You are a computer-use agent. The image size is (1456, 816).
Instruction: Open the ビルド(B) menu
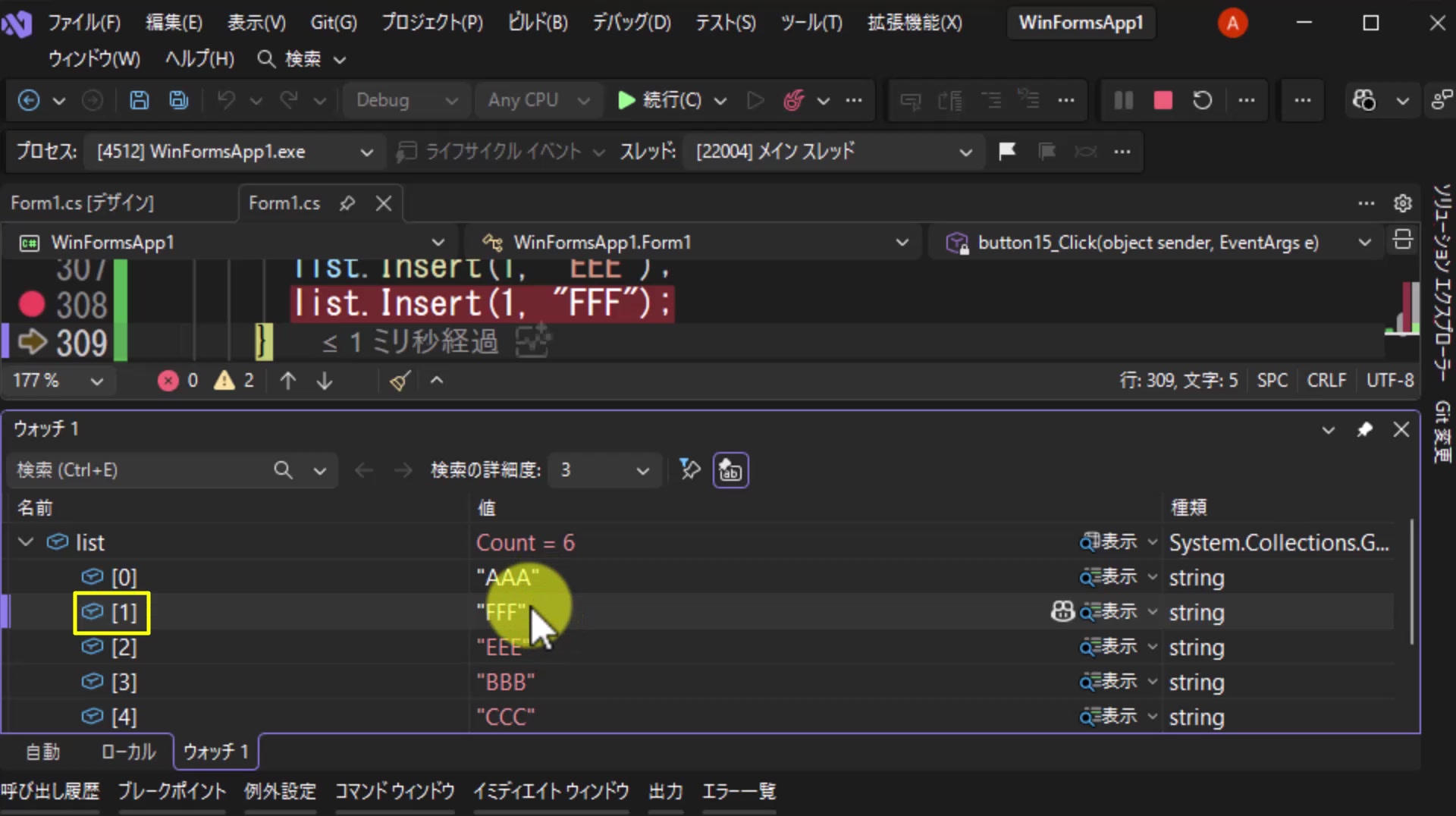pos(538,23)
